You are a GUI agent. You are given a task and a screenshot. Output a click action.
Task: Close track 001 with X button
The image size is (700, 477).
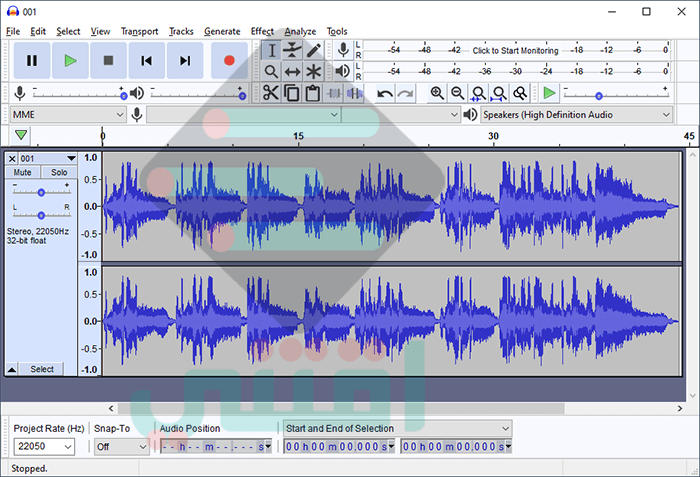[12, 159]
